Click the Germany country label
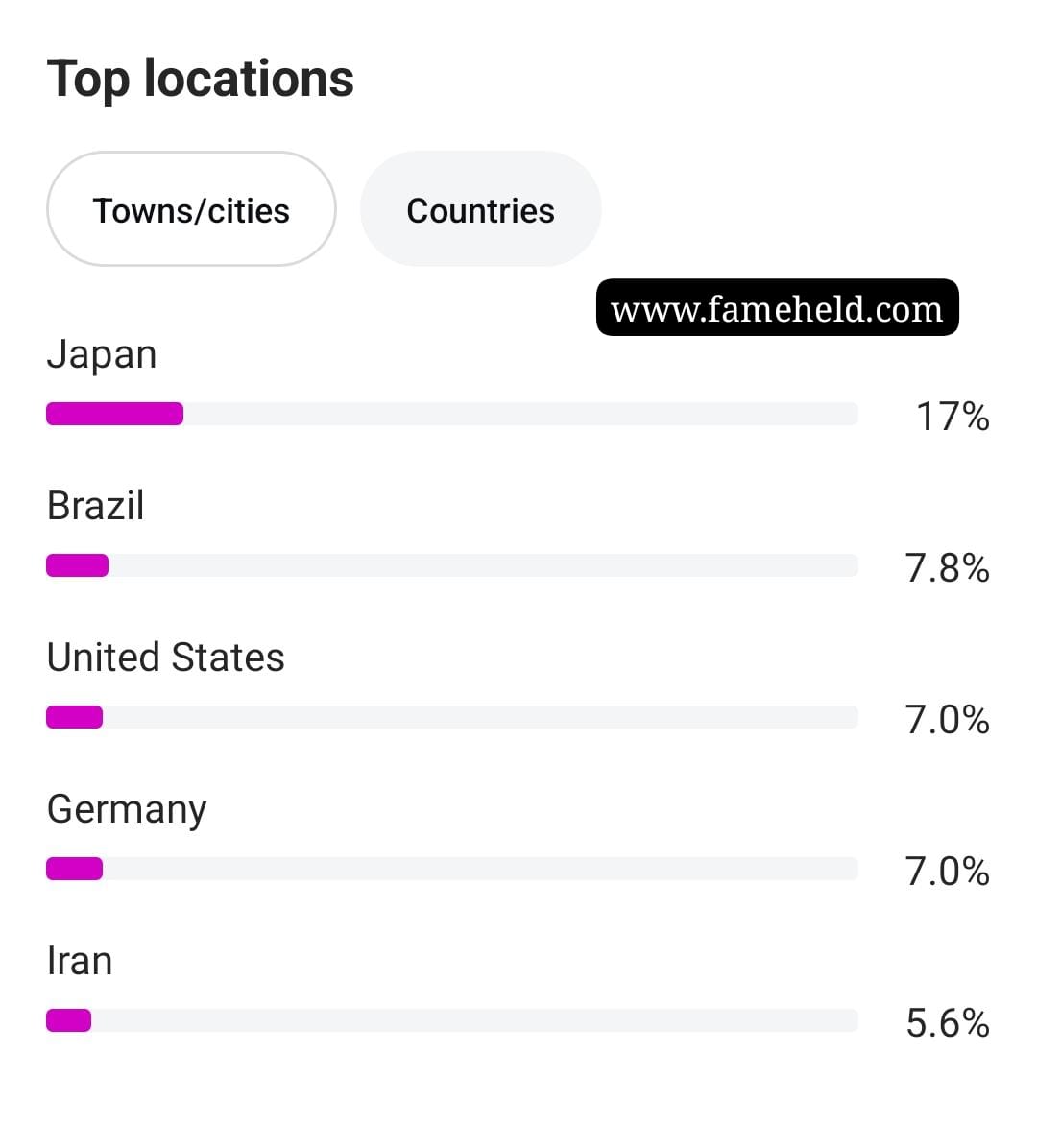This screenshot has height=1148, width=1037. point(127,810)
